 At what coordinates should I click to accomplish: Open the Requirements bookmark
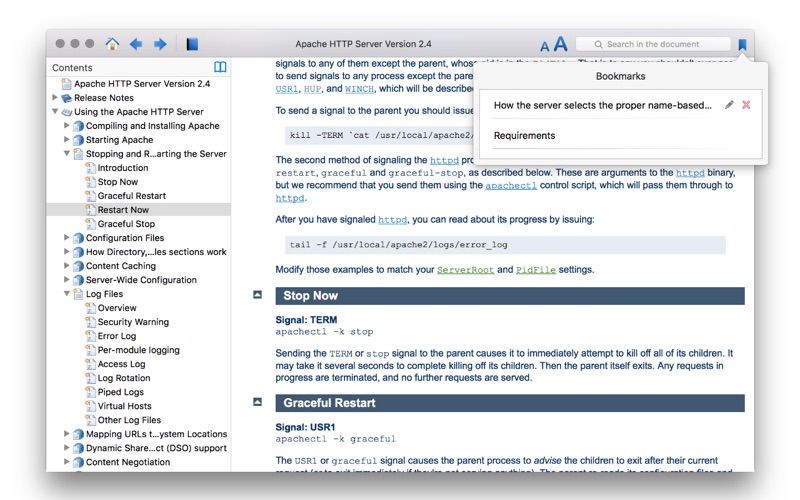[524, 135]
